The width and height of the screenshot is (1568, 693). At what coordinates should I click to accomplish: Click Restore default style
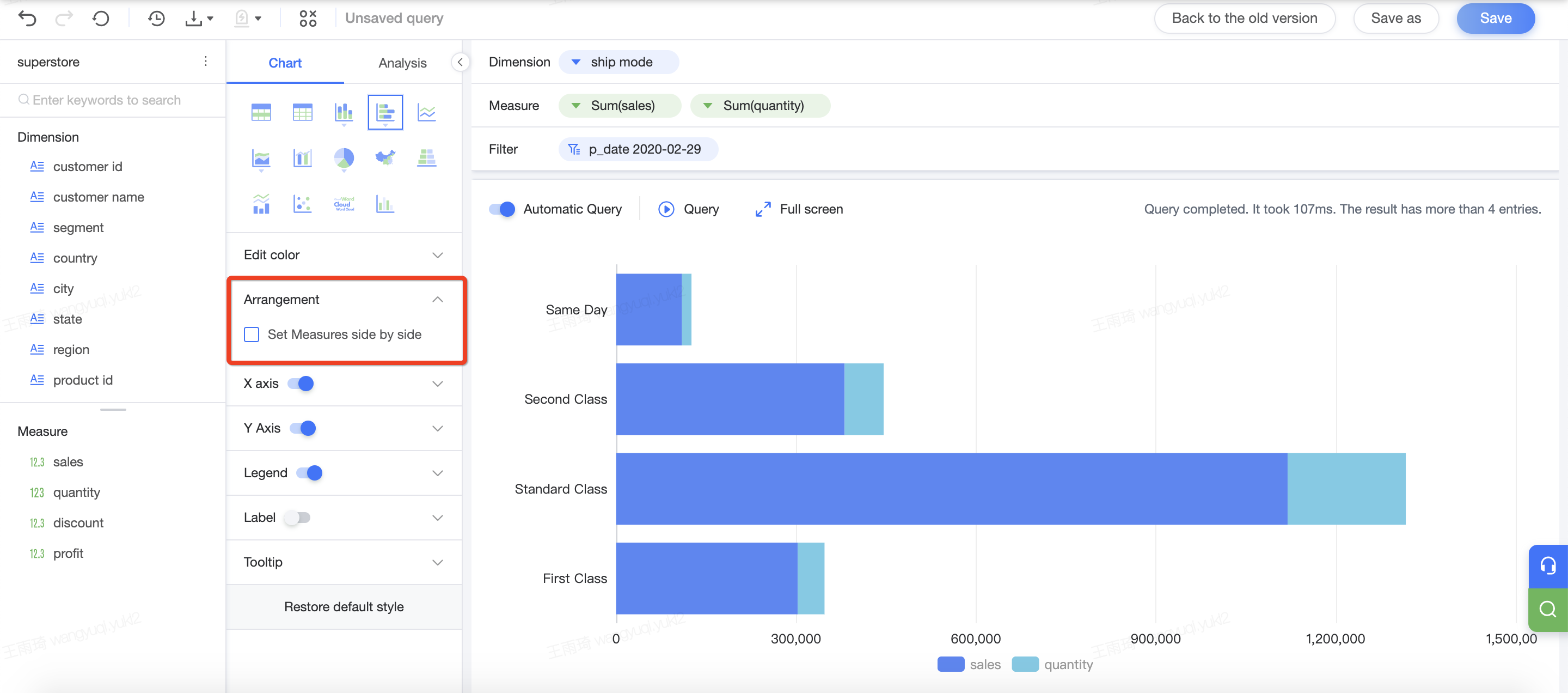click(x=344, y=607)
